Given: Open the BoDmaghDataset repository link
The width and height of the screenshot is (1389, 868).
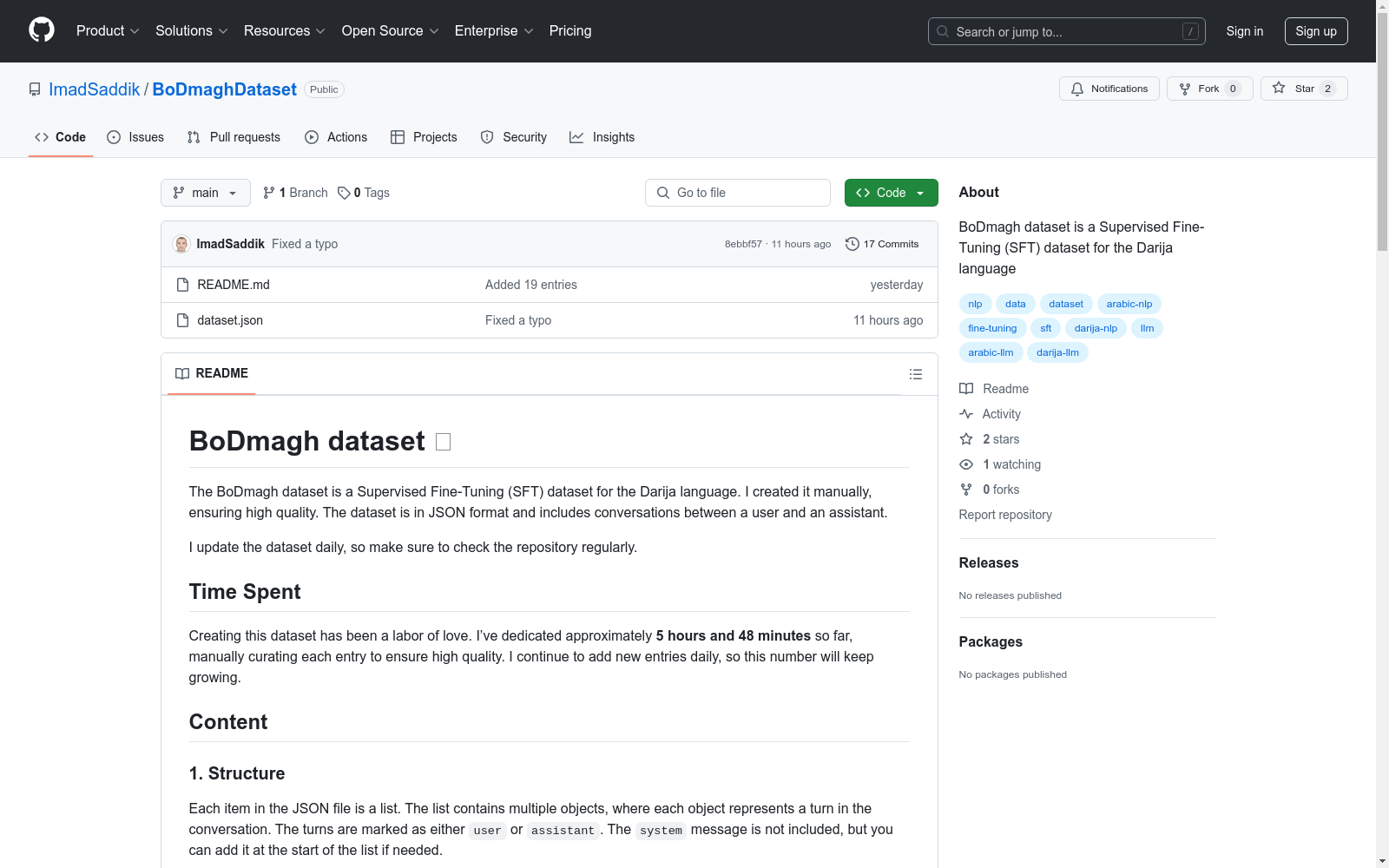Looking at the screenshot, I should tap(225, 89).
